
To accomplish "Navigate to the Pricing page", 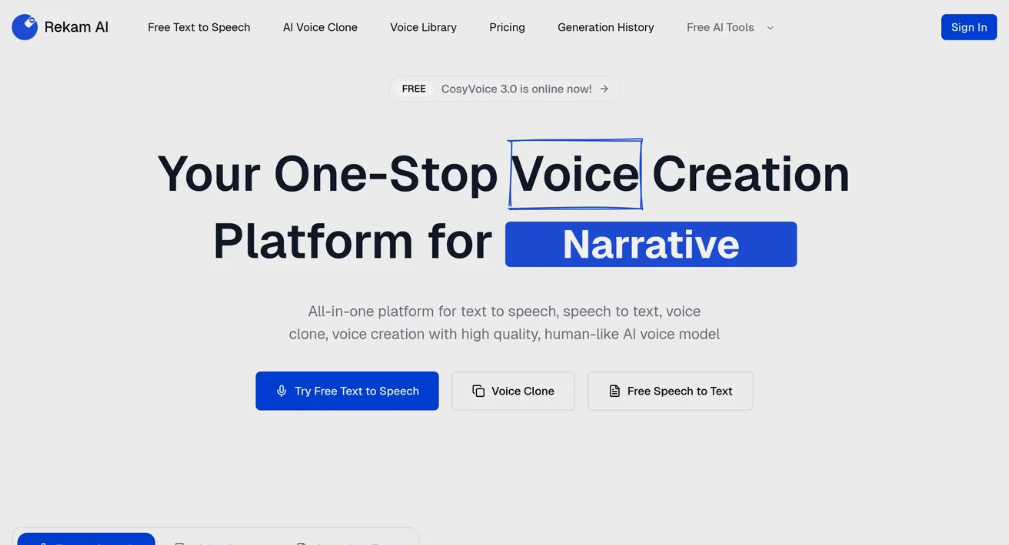I will tap(507, 28).
